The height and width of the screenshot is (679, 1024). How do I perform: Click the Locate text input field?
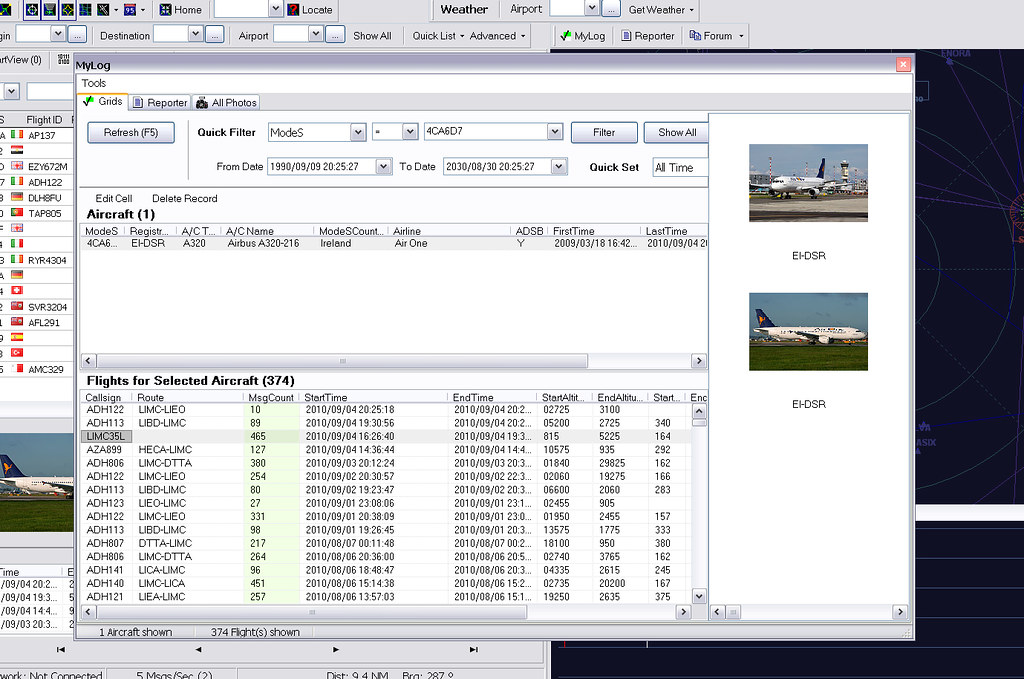coord(241,9)
